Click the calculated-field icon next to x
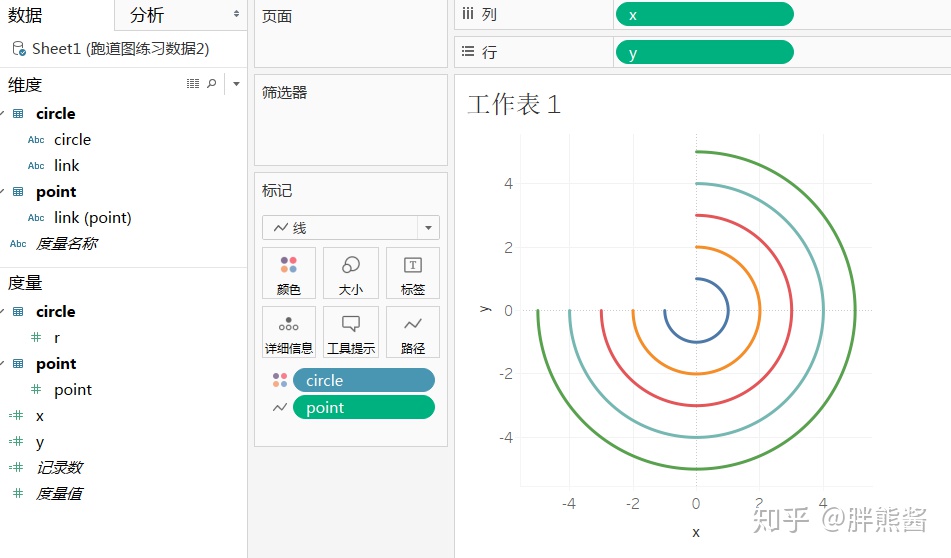 coord(16,415)
